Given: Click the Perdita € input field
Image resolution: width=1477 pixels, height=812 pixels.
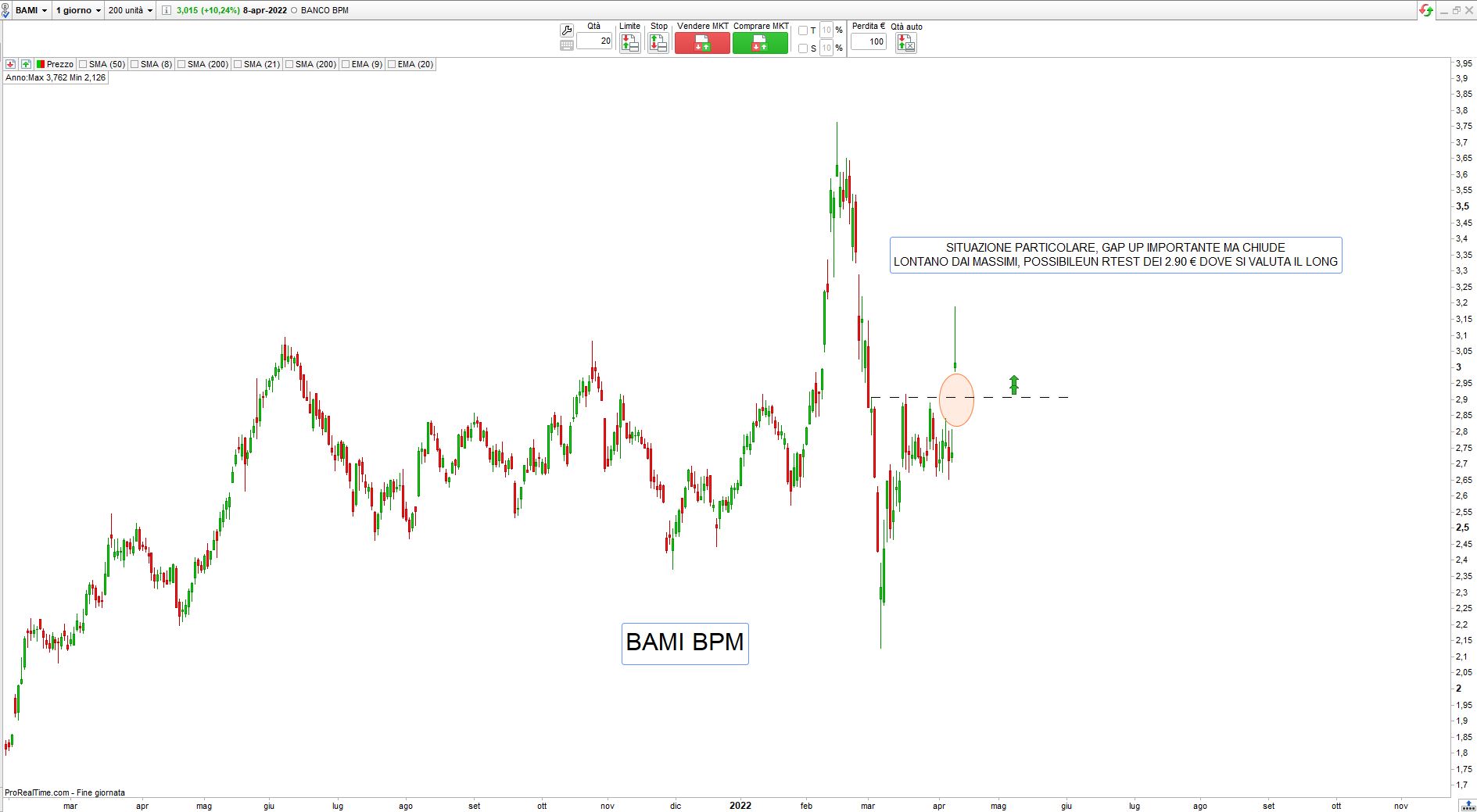Looking at the screenshot, I should click(868, 41).
